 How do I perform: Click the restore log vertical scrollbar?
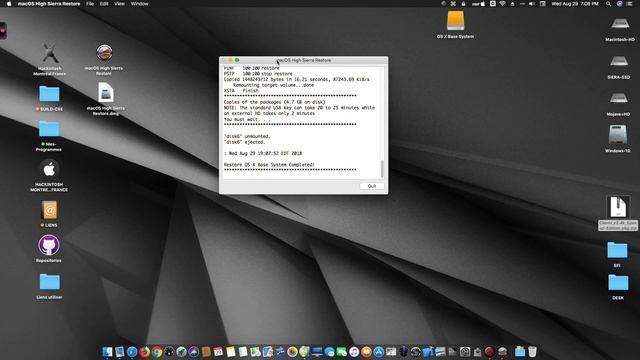tap(382, 169)
